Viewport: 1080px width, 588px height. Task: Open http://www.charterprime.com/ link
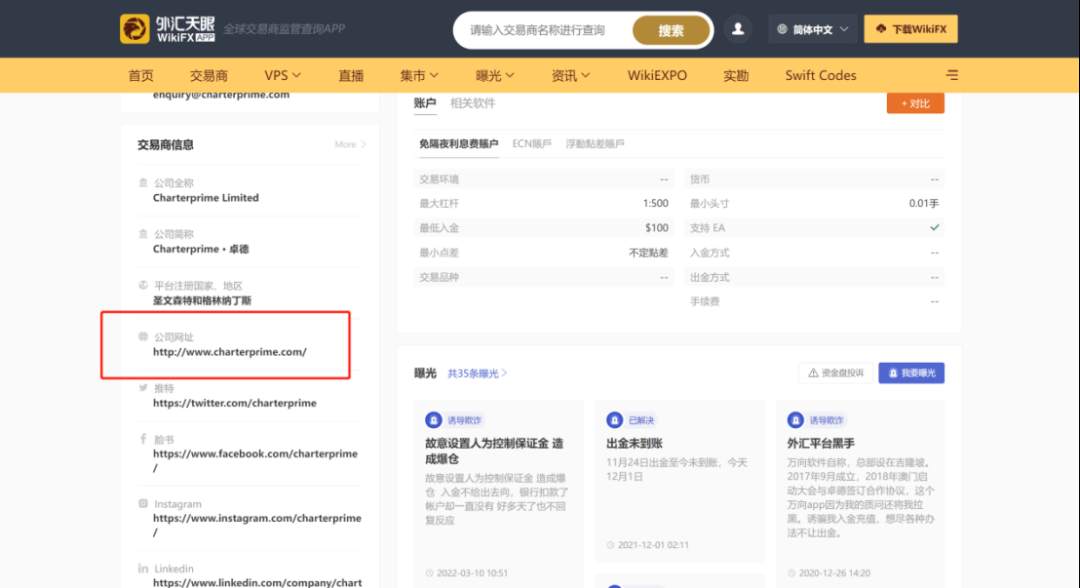click(229, 352)
